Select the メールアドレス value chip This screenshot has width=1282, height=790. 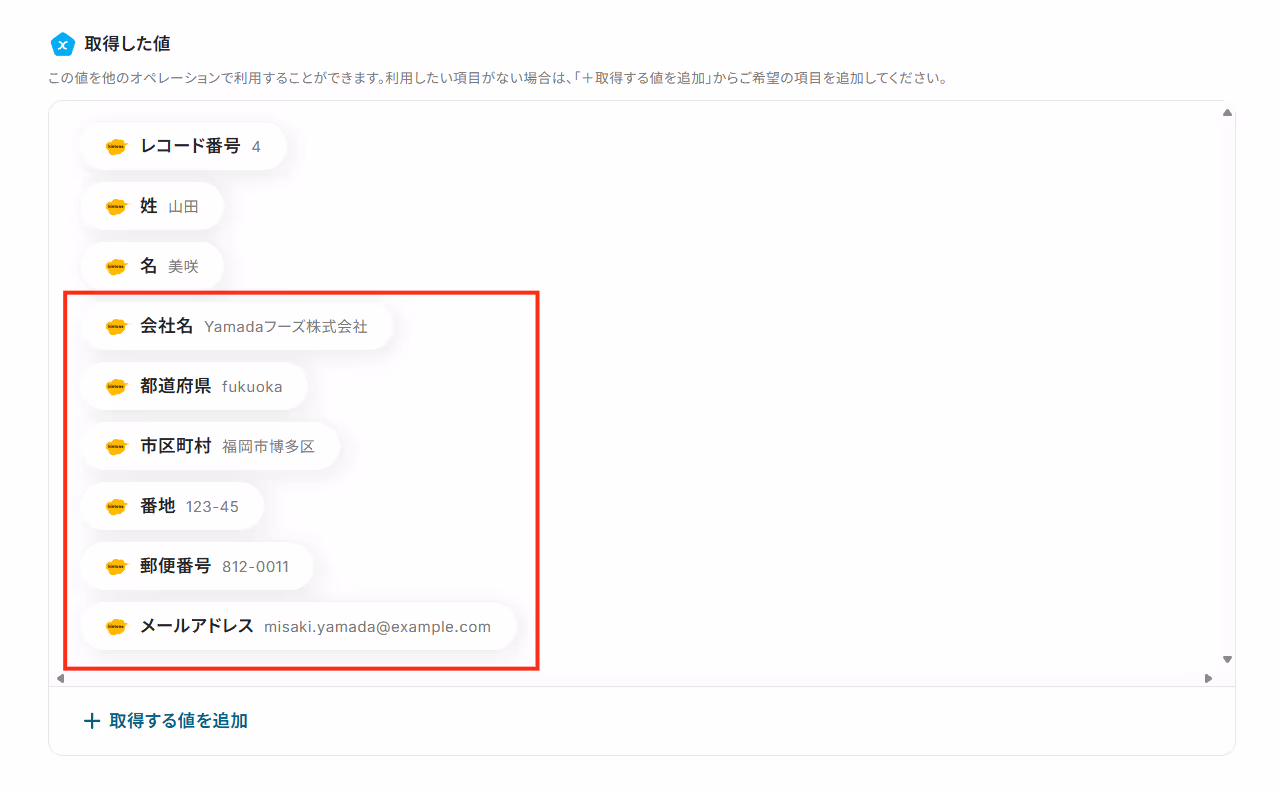point(299,627)
